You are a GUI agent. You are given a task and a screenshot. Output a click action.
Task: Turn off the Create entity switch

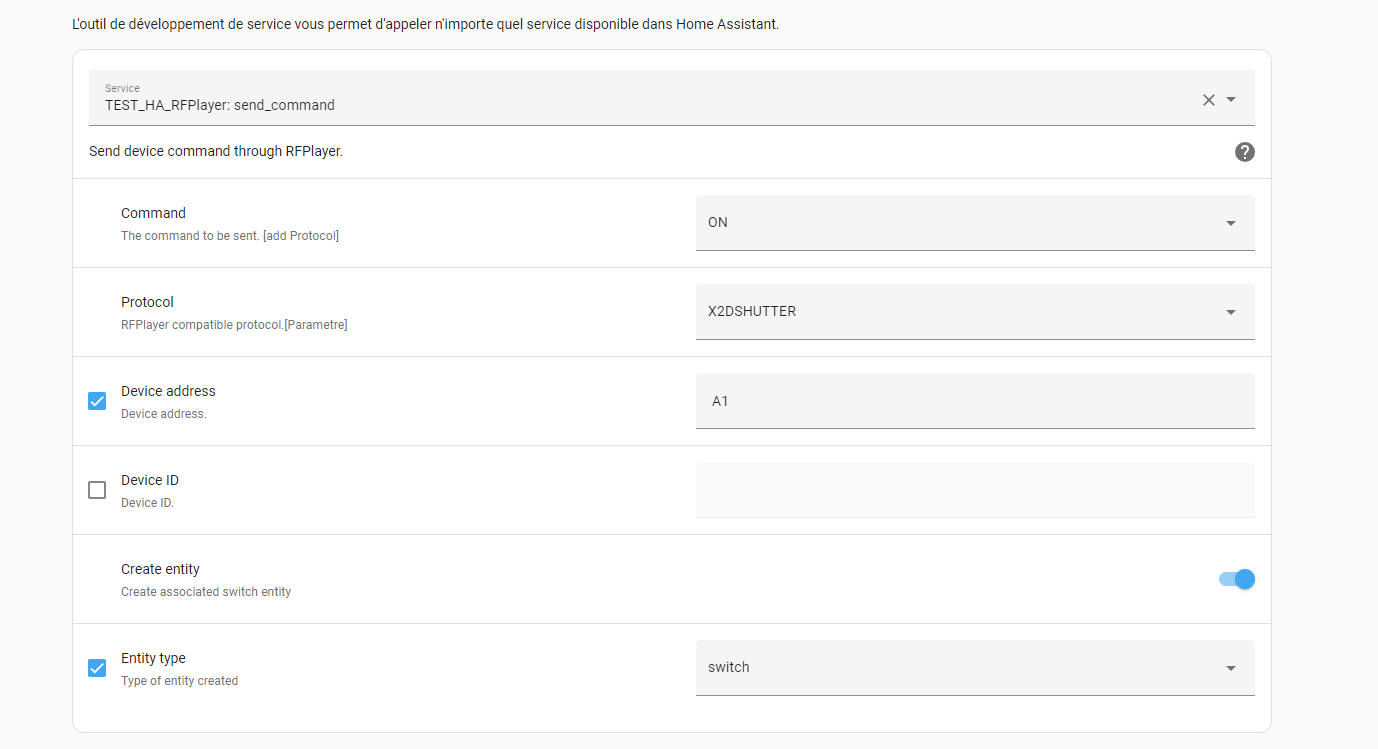click(x=1237, y=579)
